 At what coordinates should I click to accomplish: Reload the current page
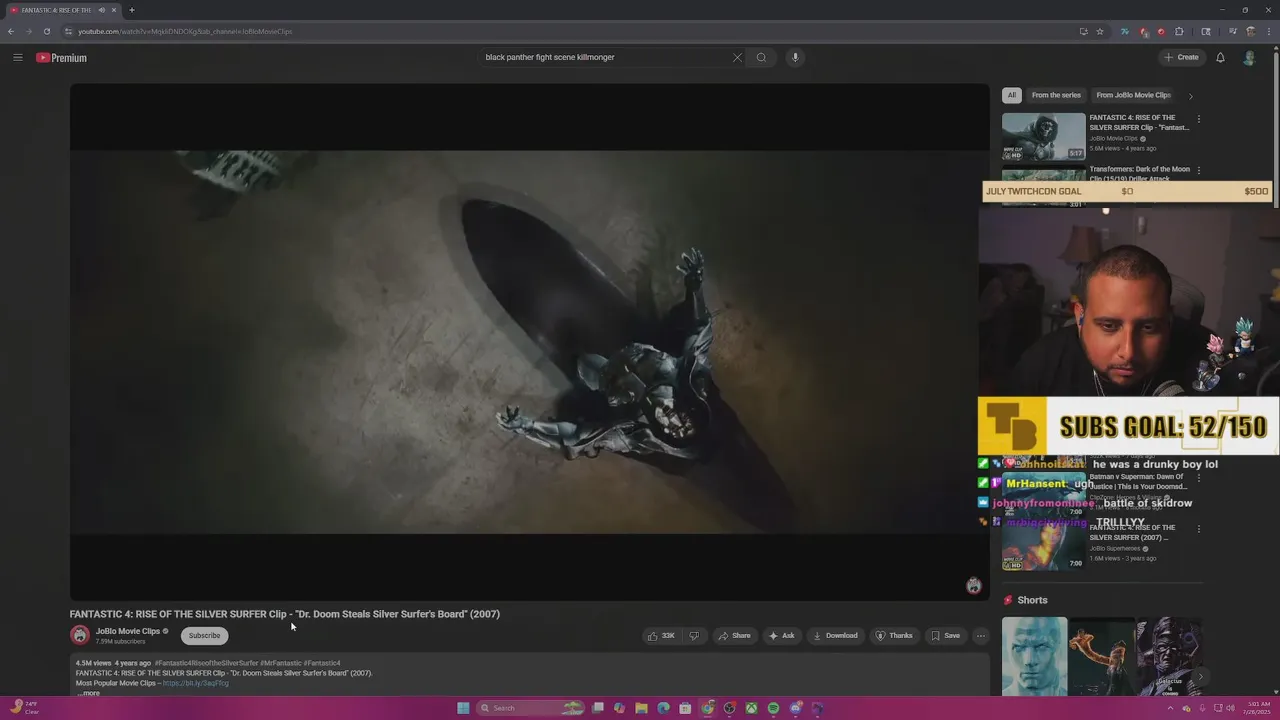tap(46, 31)
